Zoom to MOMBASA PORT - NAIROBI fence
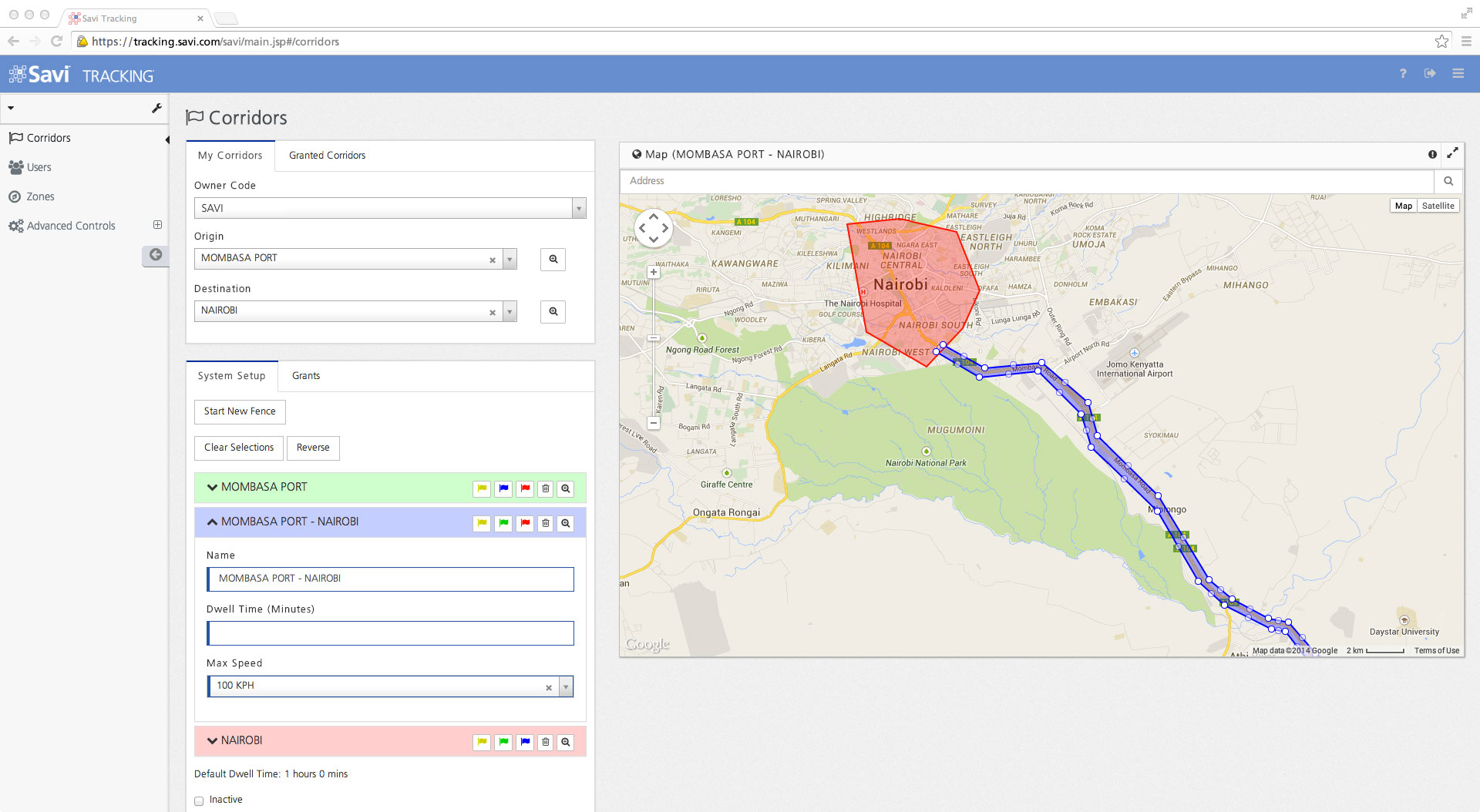Image resolution: width=1480 pixels, height=812 pixels. point(566,524)
